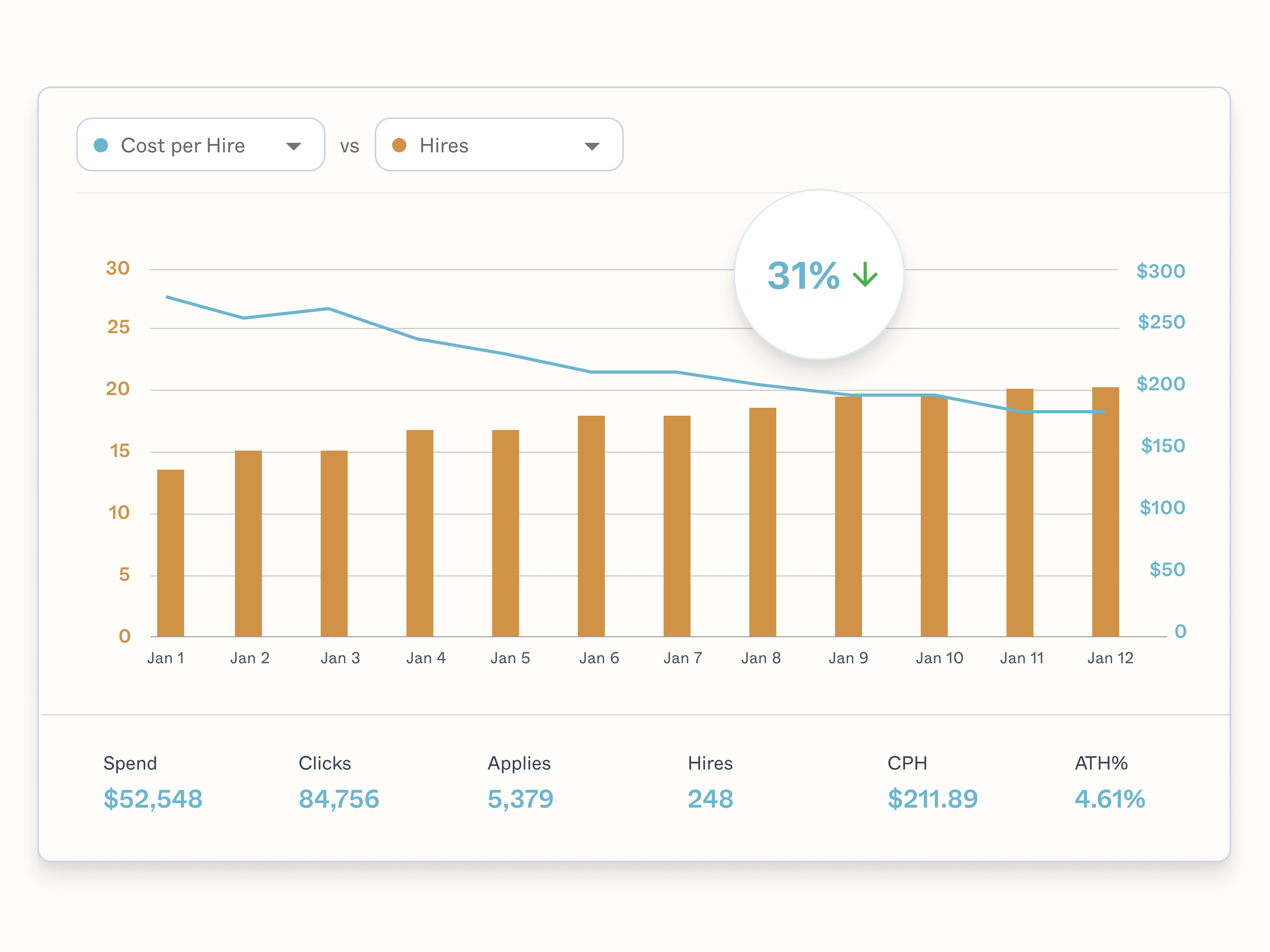
Task: Click the CPH value $211.89
Action: pyautogui.click(x=932, y=799)
